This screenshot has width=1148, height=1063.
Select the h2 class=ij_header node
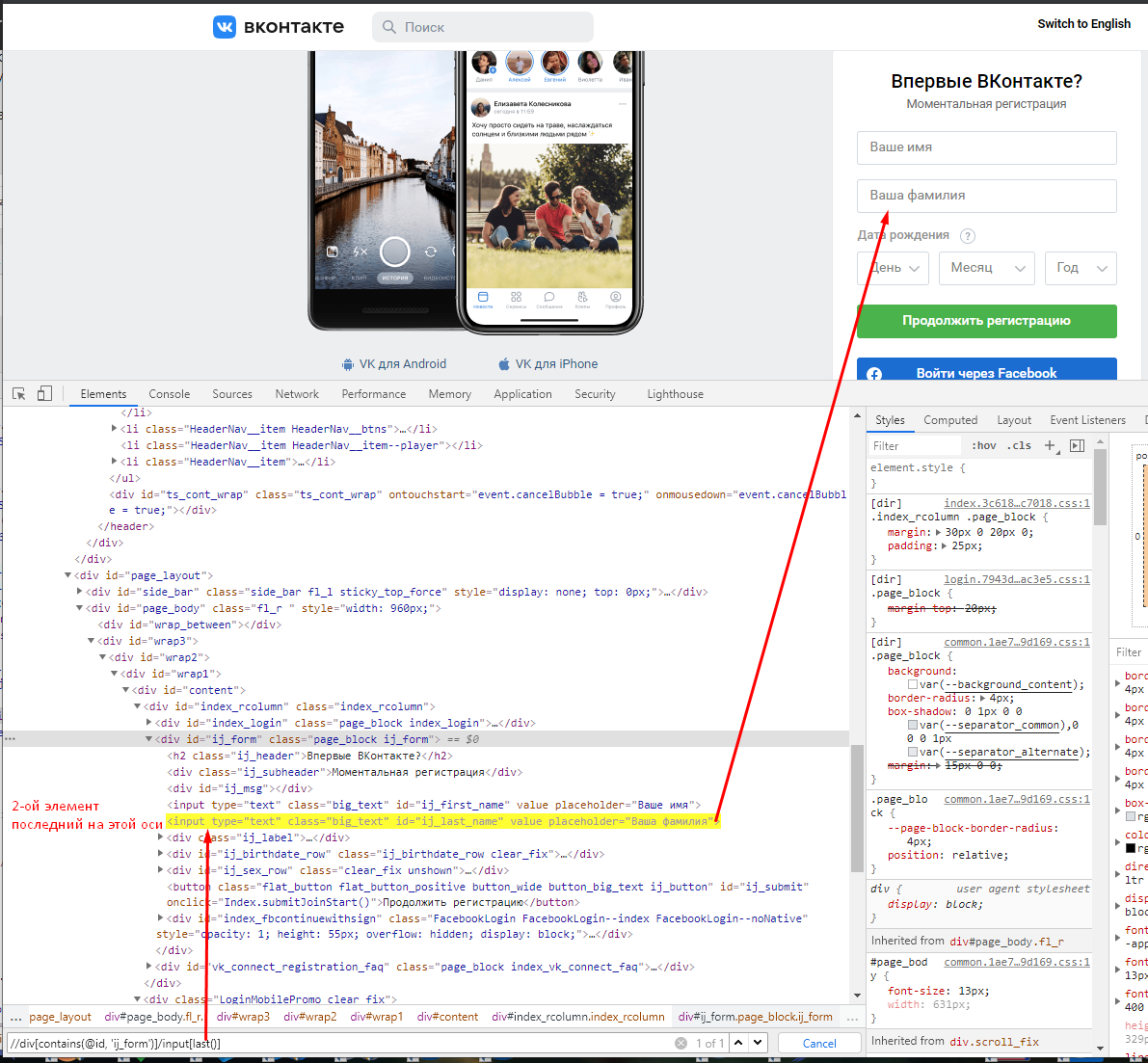pos(309,756)
